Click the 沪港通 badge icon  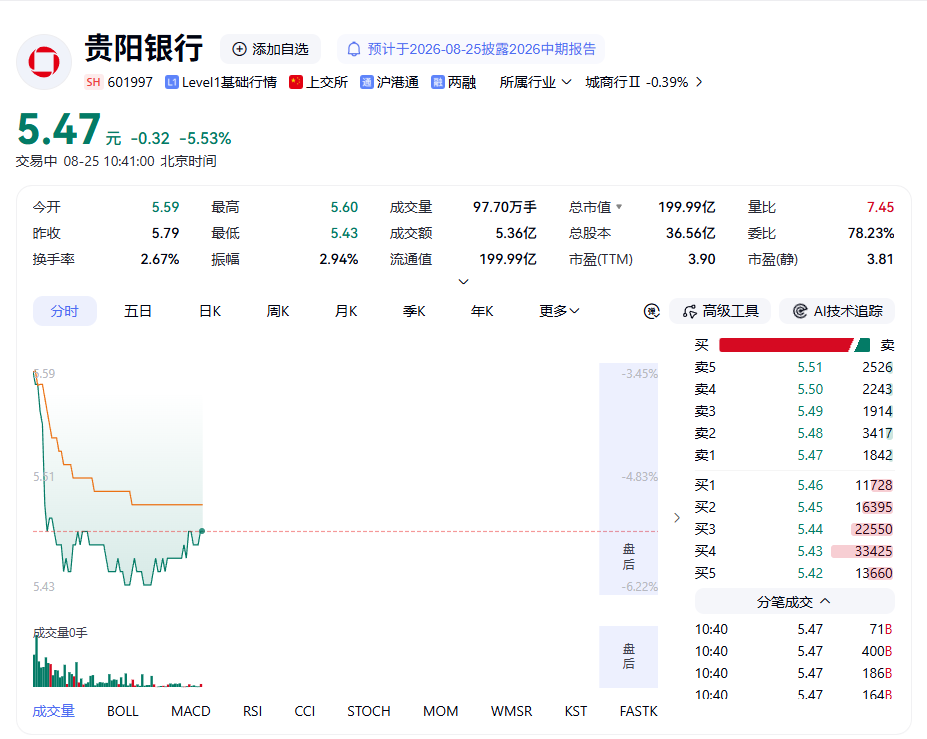pyautogui.click(x=367, y=82)
